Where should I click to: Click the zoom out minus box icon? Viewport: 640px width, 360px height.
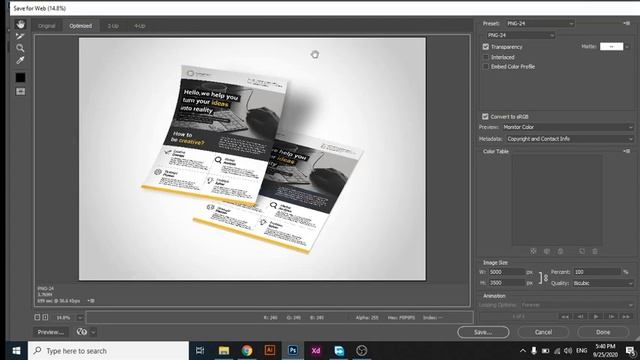pos(37,318)
